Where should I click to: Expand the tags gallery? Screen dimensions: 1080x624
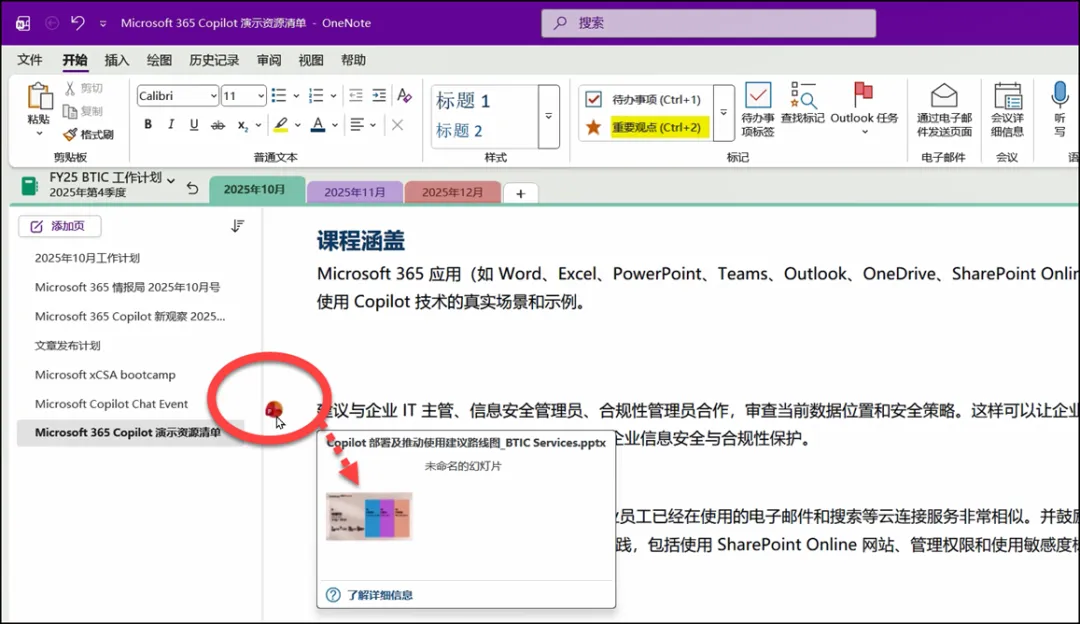723,112
